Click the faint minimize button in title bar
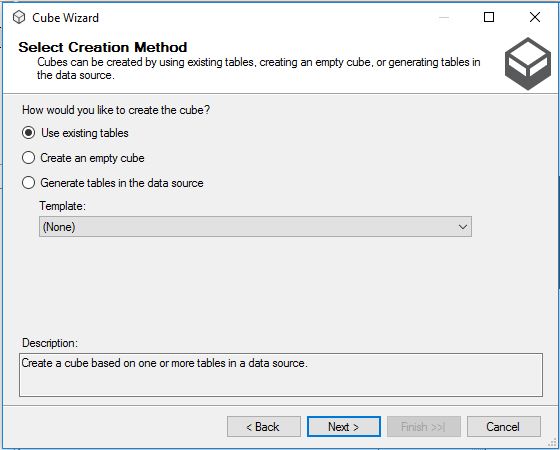Screen dimensions: 560x450 pos(444,17)
